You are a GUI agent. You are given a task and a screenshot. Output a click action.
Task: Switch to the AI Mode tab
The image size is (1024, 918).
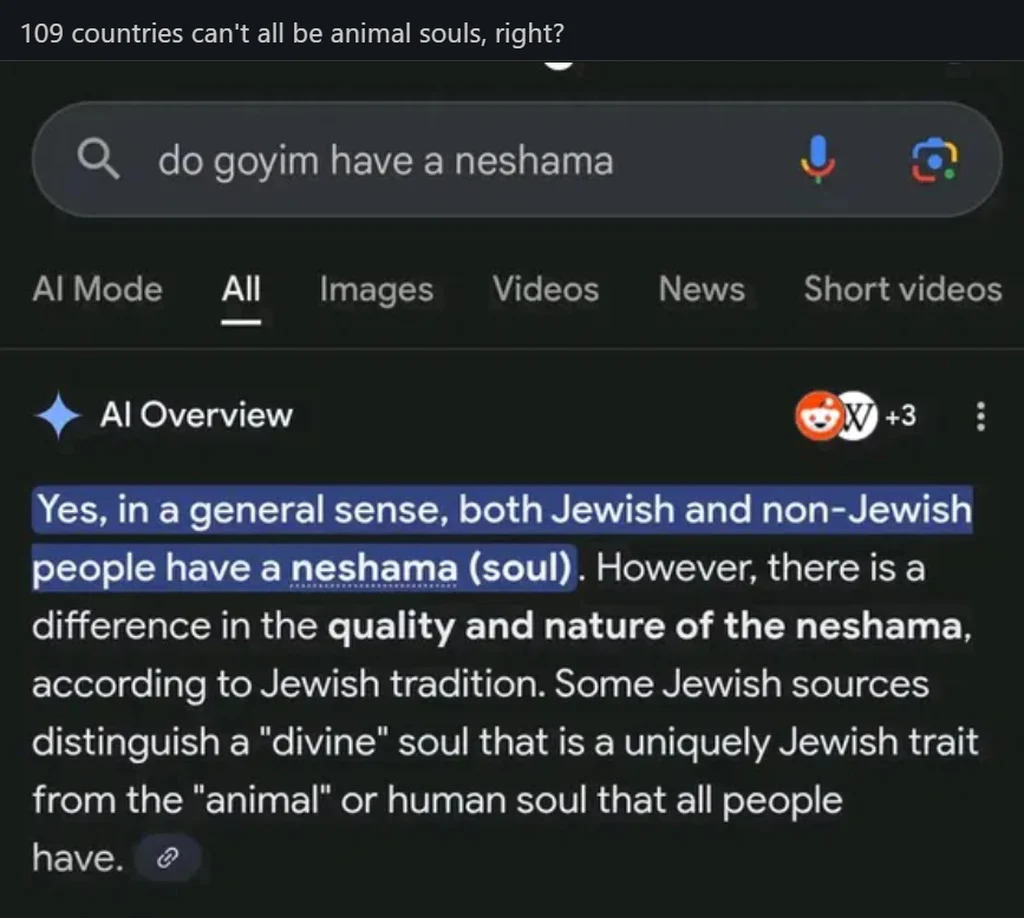coord(97,289)
